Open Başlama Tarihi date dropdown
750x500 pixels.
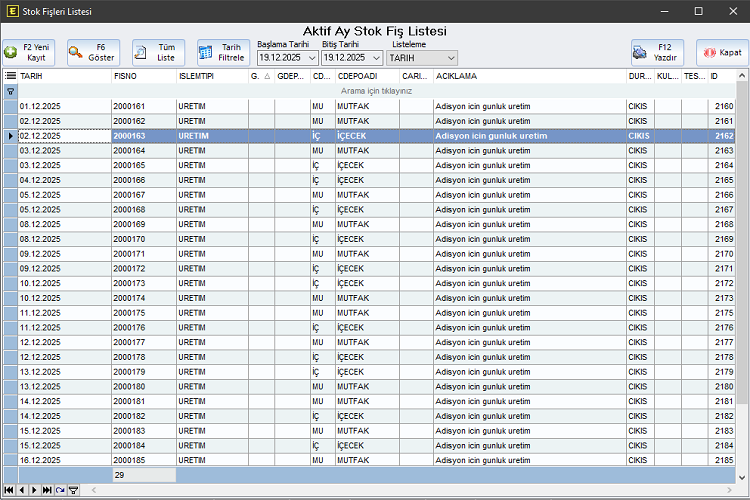[312, 59]
